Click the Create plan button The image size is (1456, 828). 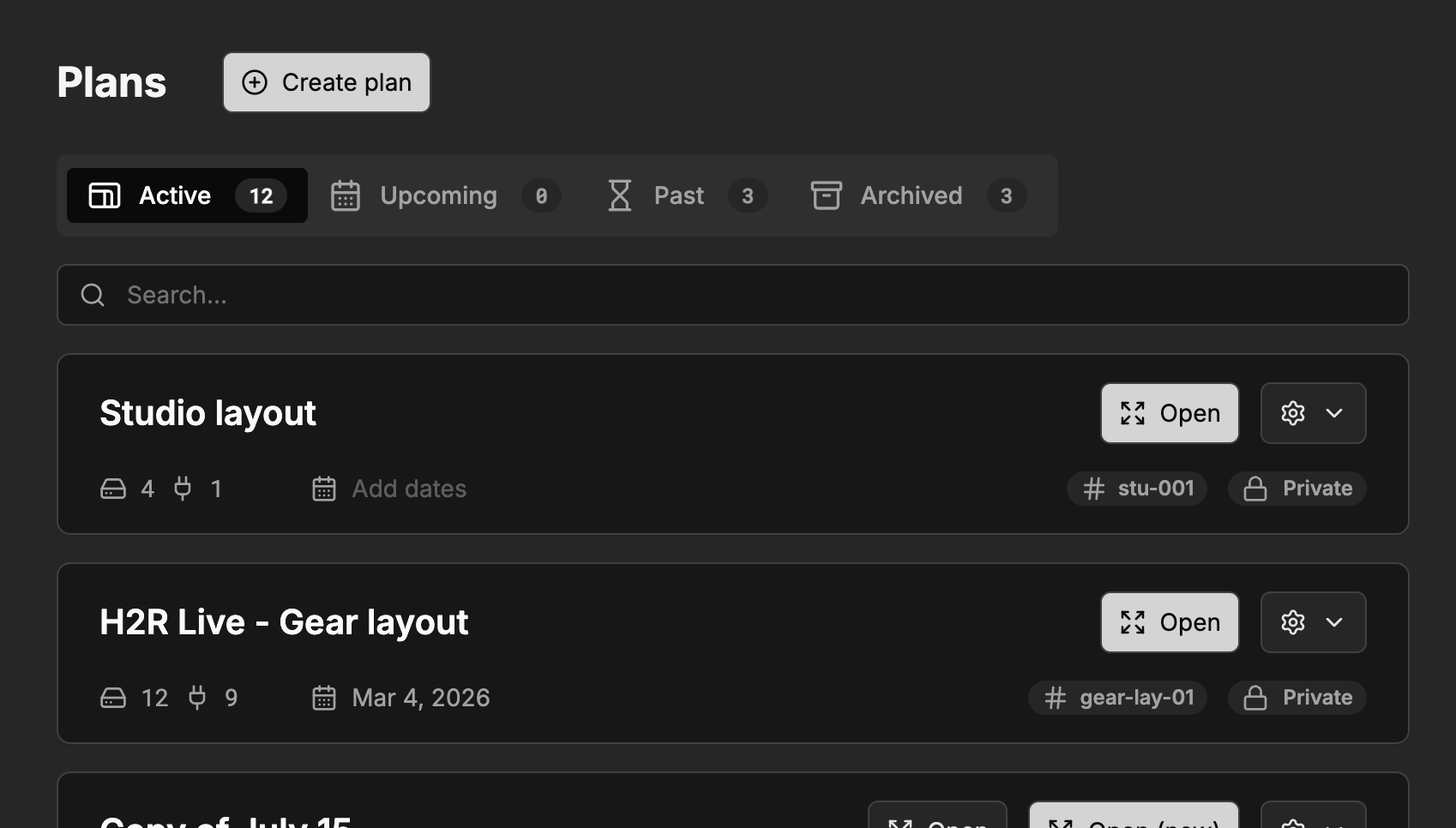pyautogui.click(x=326, y=82)
